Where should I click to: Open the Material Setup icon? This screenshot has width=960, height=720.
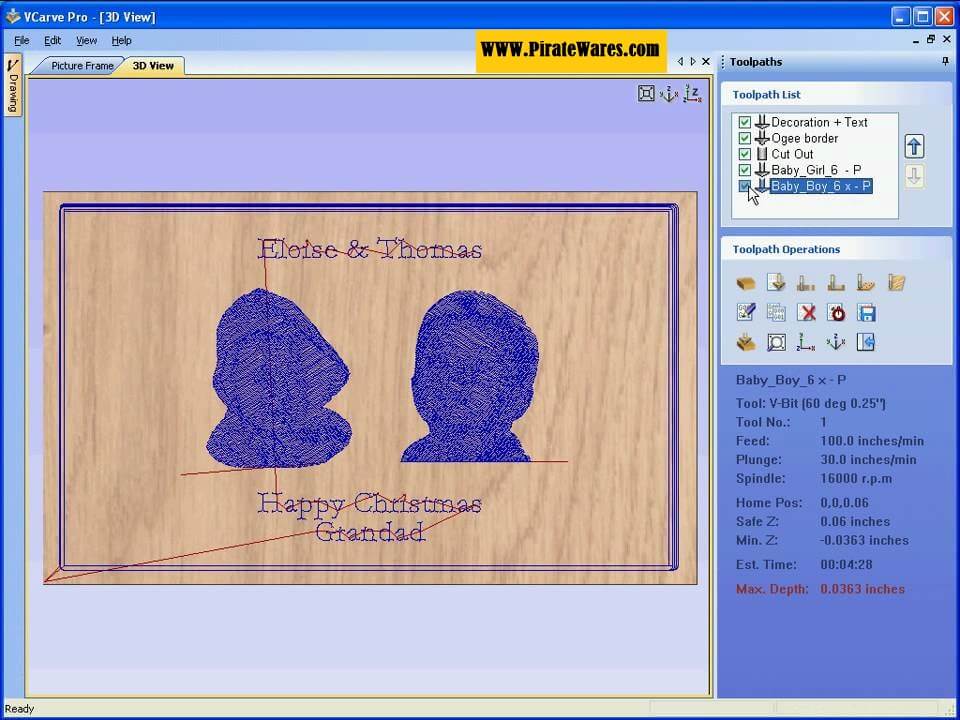[x=745, y=284]
